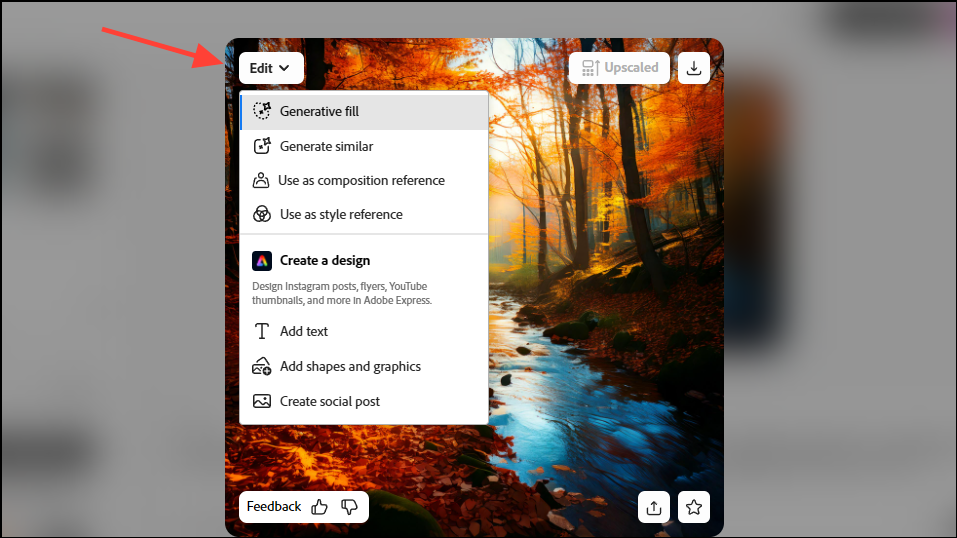
Task: Choose Generate similar option
Action: click(364, 147)
